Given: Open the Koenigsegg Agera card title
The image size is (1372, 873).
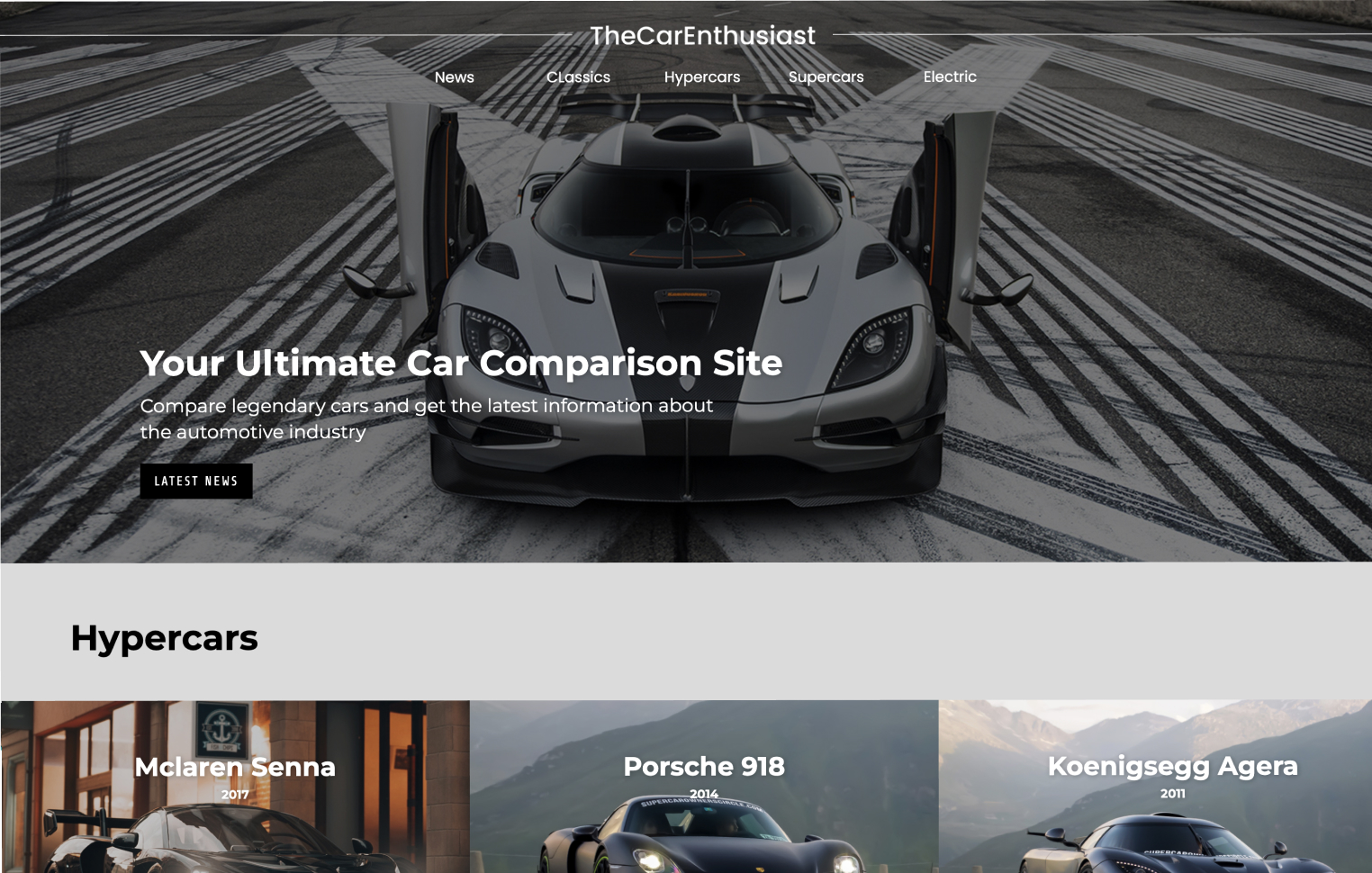Looking at the screenshot, I should [x=1172, y=765].
